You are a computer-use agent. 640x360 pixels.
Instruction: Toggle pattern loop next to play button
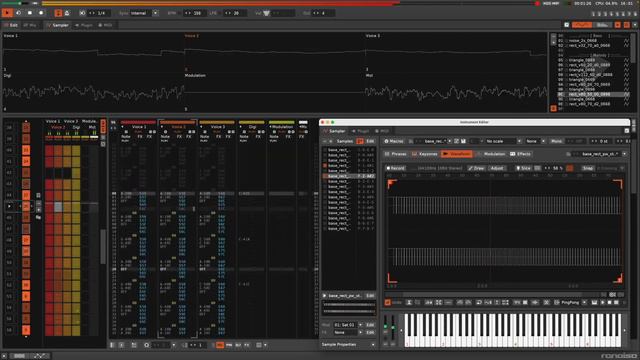coord(18,13)
